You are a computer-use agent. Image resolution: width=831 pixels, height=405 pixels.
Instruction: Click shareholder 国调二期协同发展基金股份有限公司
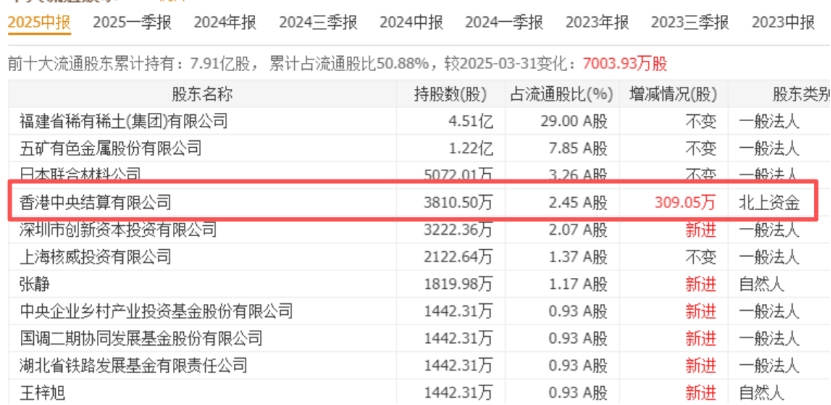[140, 338]
